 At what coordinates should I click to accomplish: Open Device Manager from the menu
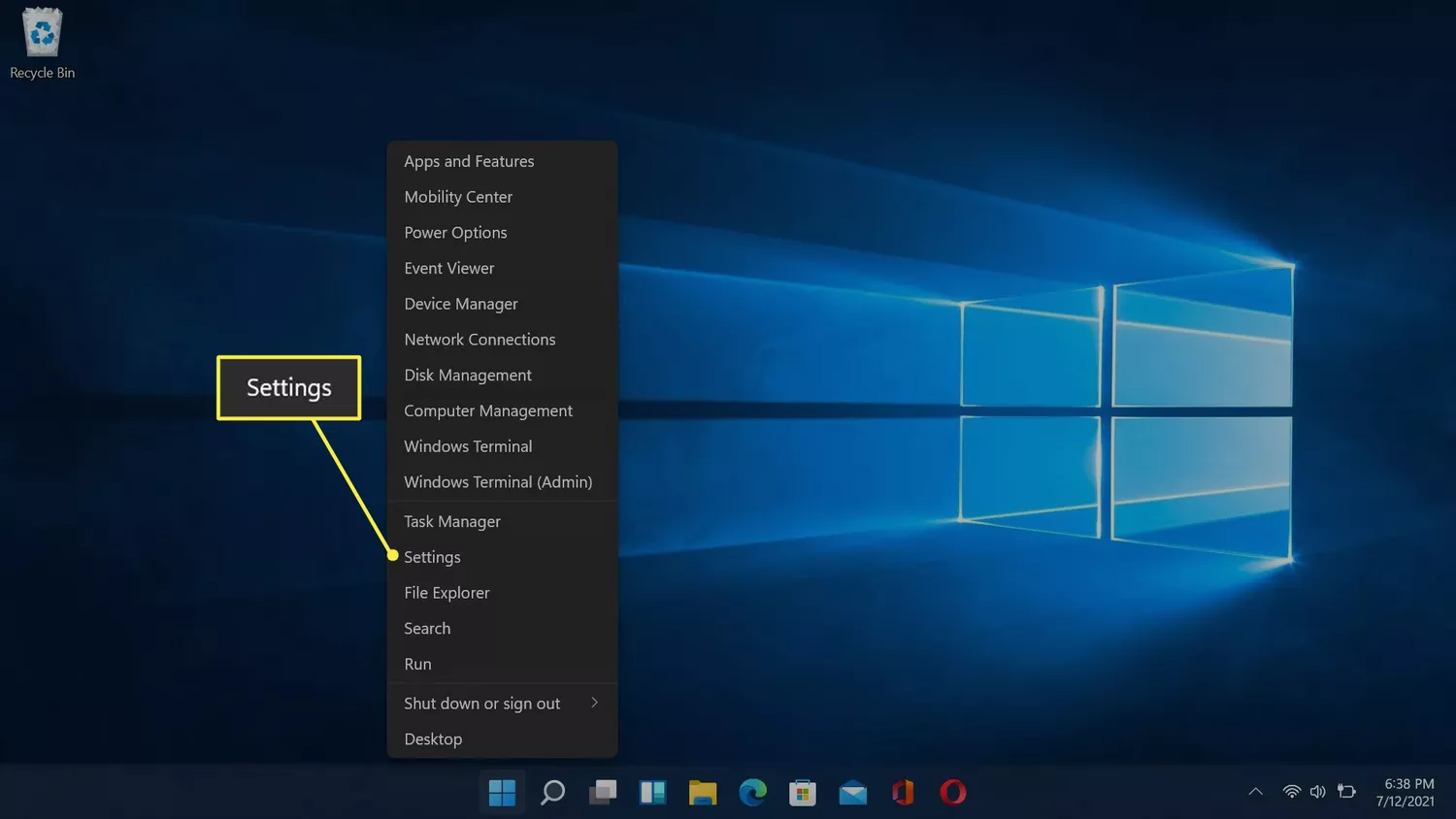pos(461,303)
